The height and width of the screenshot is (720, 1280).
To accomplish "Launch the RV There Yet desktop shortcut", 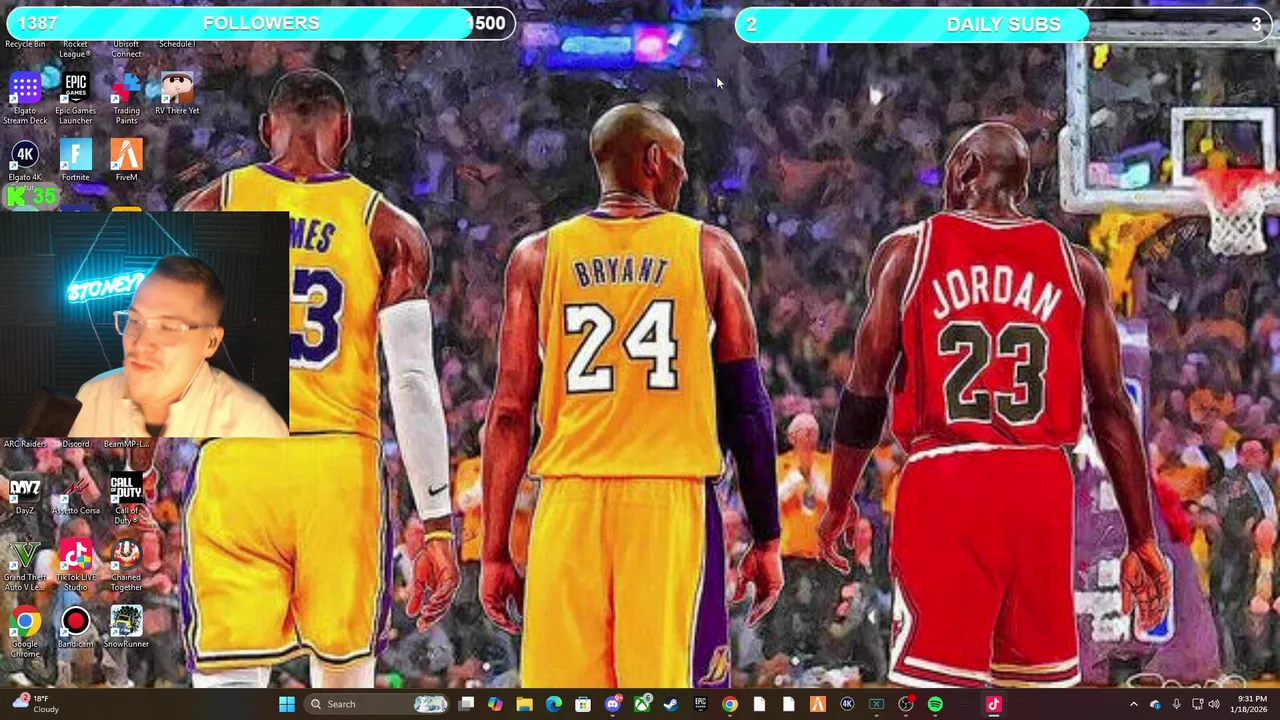I will tap(177, 94).
